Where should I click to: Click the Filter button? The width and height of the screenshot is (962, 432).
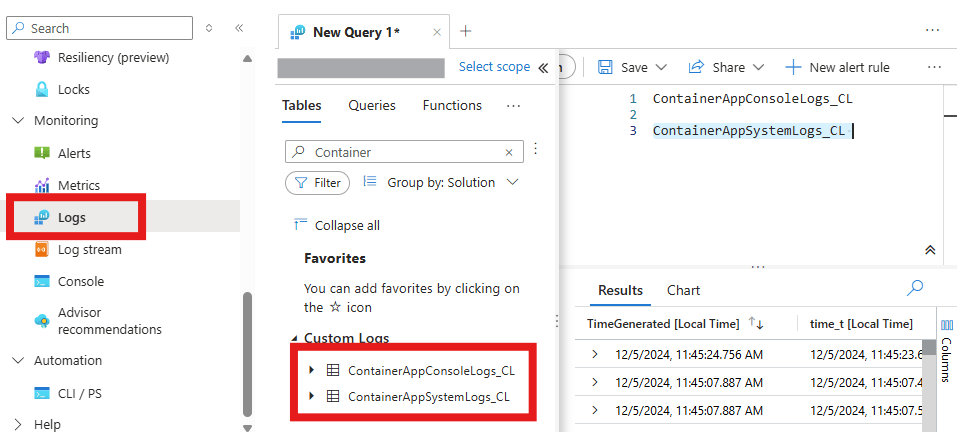pyautogui.click(x=318, y=183)
